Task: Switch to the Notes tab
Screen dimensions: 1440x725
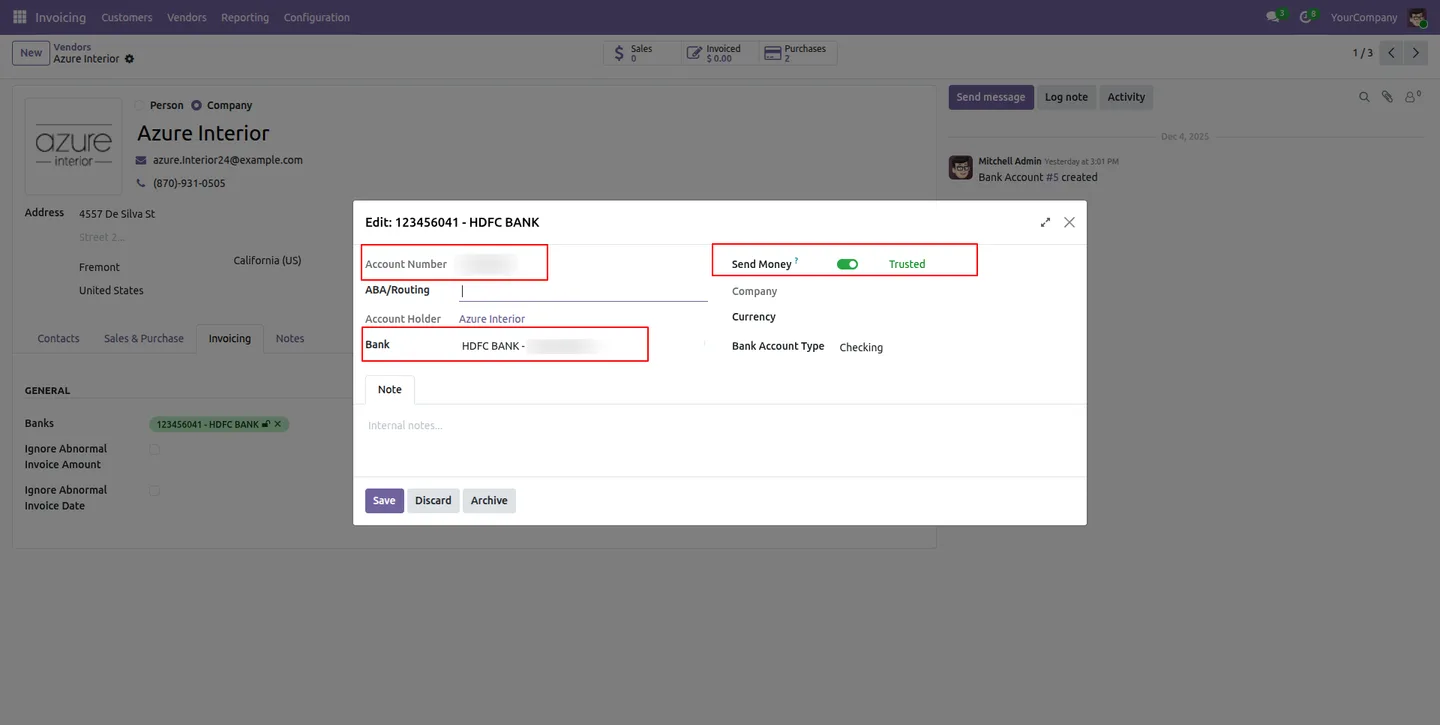Action: [x=290, y=338]
